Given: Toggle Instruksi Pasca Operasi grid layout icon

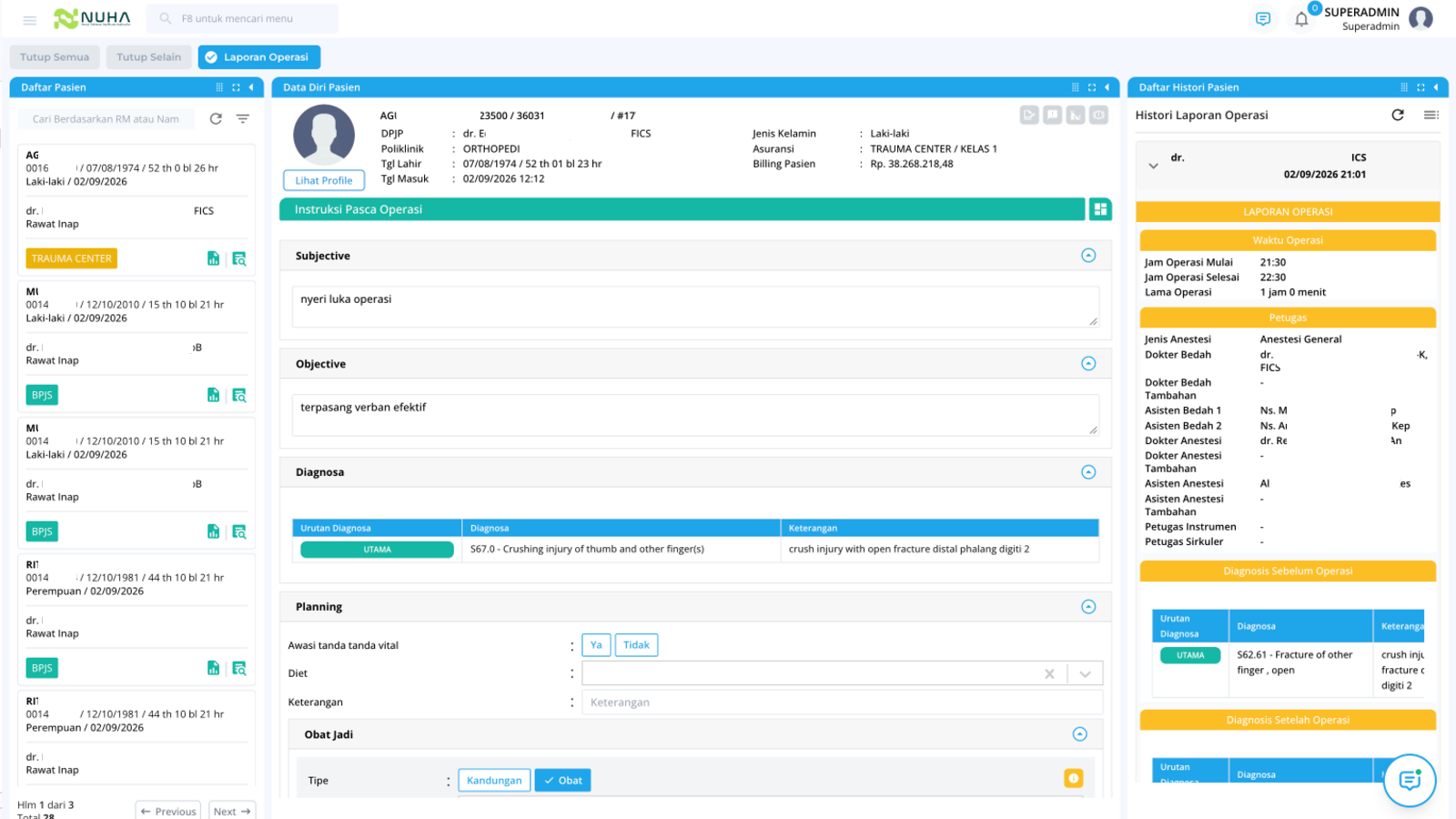Looking at the screenshot, I should [1100, 209].
